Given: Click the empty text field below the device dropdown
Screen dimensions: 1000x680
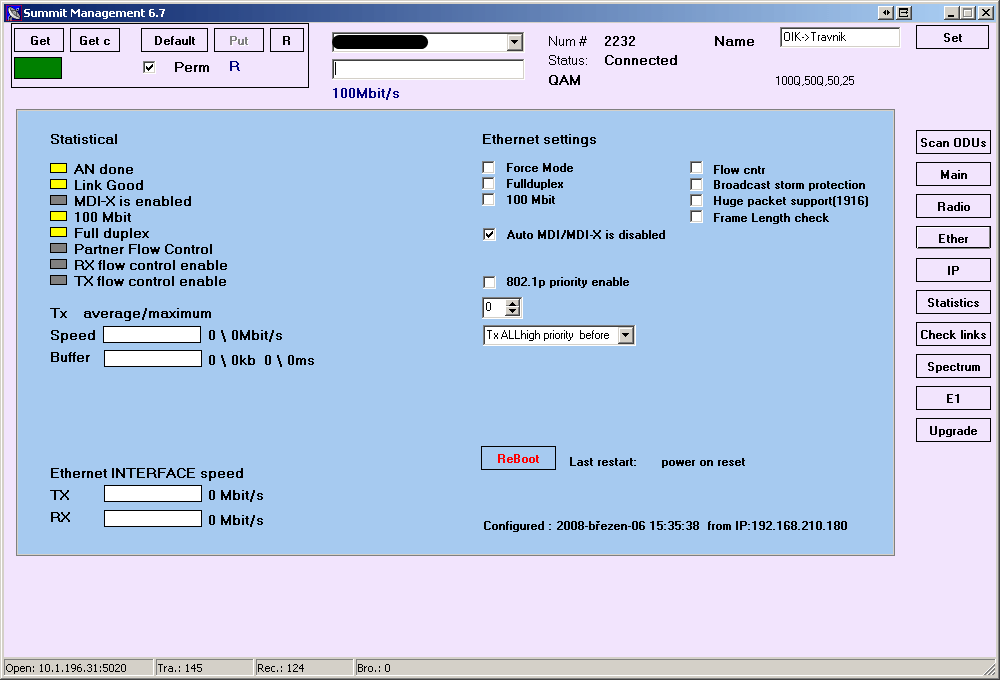Looking at the screenshot, I should (428, 69).
